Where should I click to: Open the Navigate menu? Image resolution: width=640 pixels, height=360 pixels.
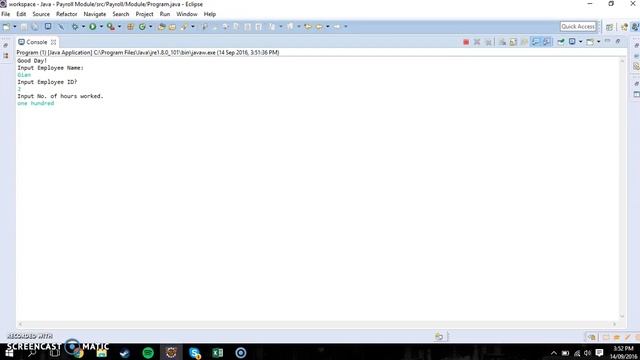[x=95, y=14]
